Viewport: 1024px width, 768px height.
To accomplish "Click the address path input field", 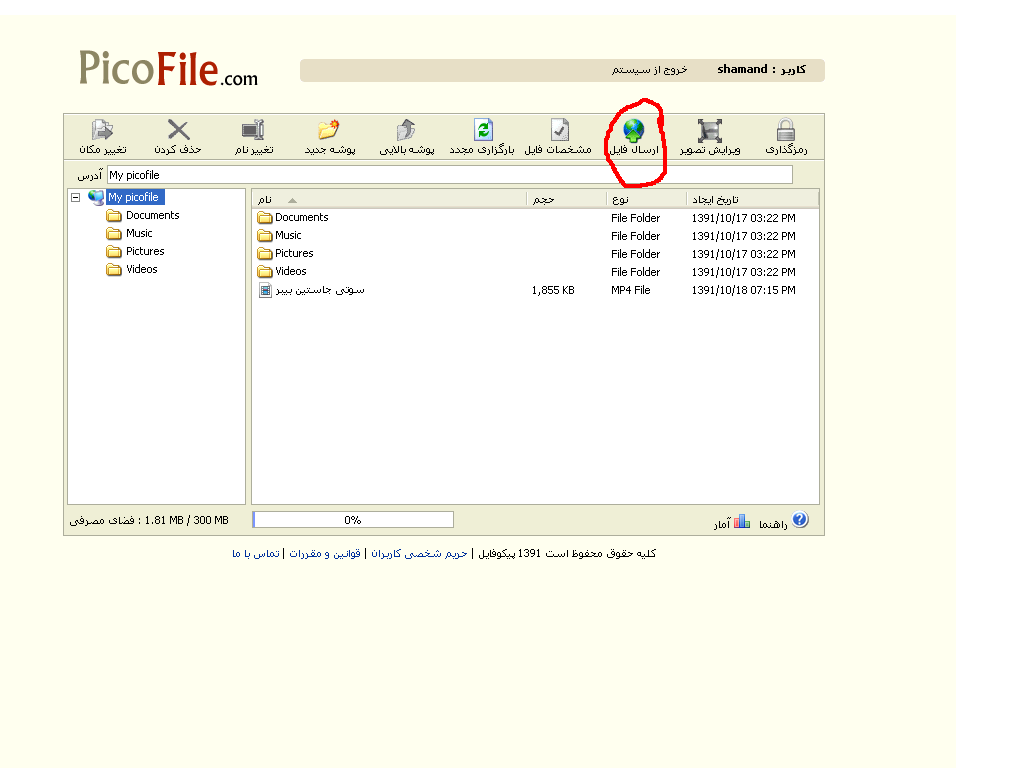I will (449, 175).
